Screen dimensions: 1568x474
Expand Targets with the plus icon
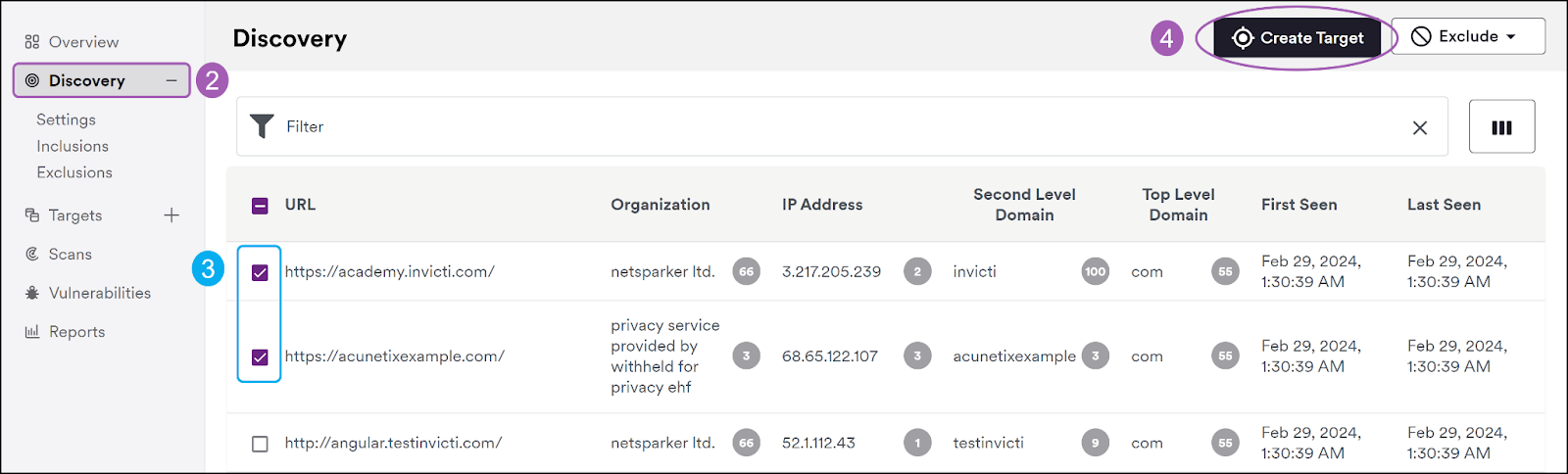pyautogui.click(x=171, y=215)
